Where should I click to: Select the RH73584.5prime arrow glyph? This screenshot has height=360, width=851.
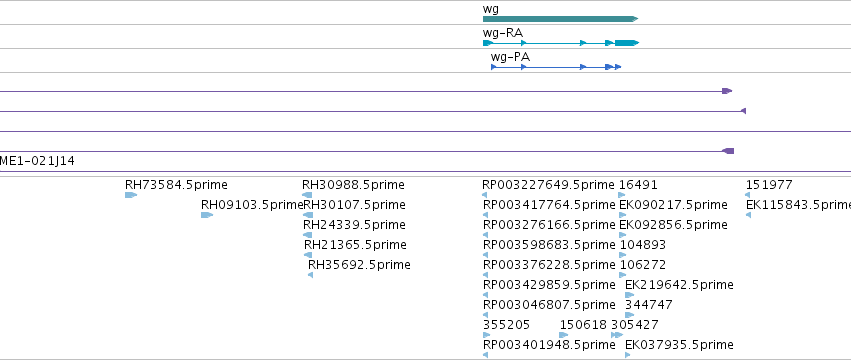pyautogui.click(x=131, y=195)
